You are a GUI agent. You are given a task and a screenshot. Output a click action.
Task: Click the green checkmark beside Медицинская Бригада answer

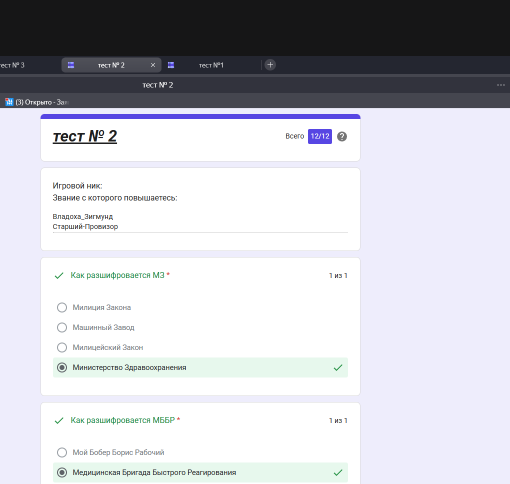pyautogui.click(x=338, y=473)
